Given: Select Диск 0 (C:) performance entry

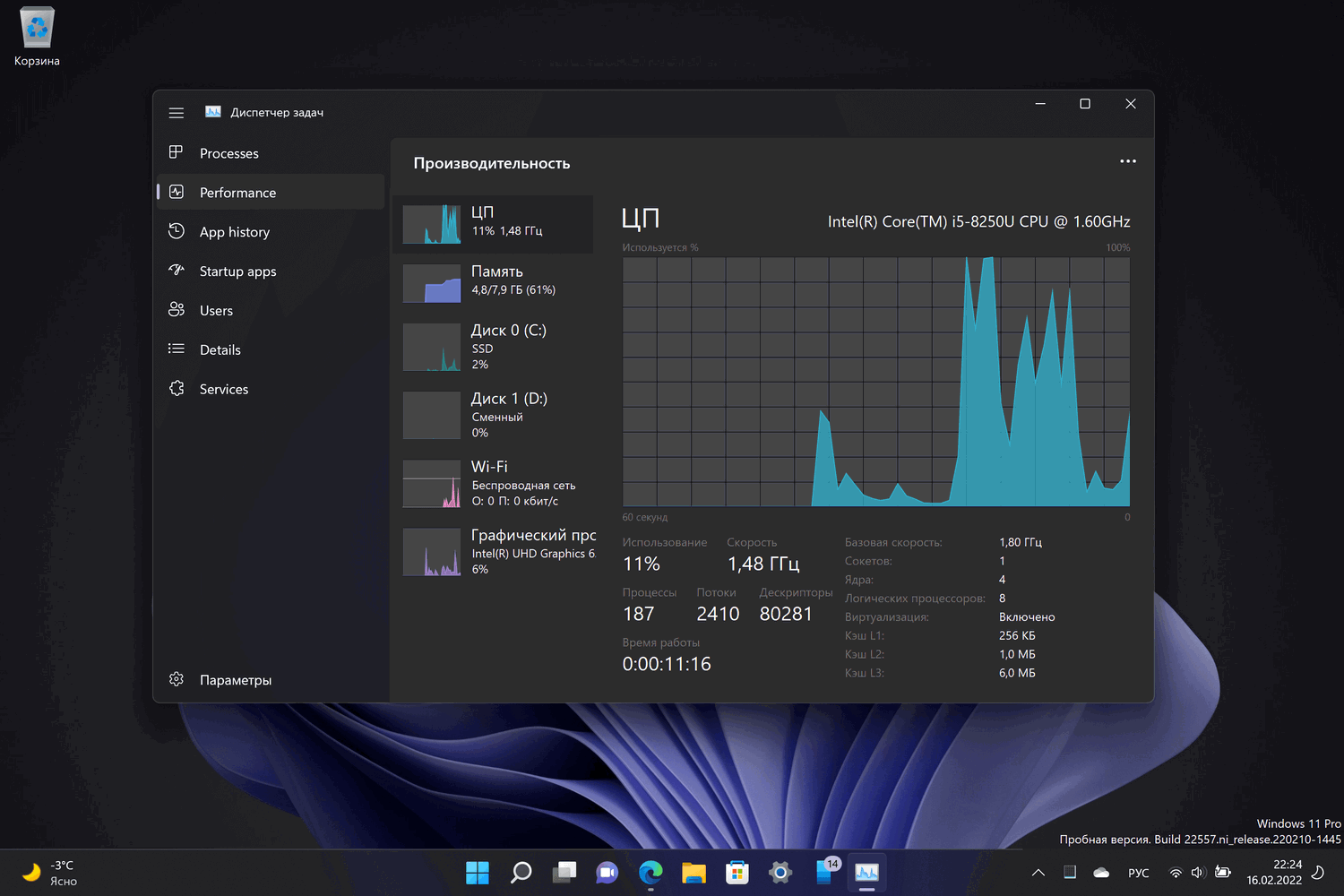Looking at the screenshot, I should pos(493,347).
